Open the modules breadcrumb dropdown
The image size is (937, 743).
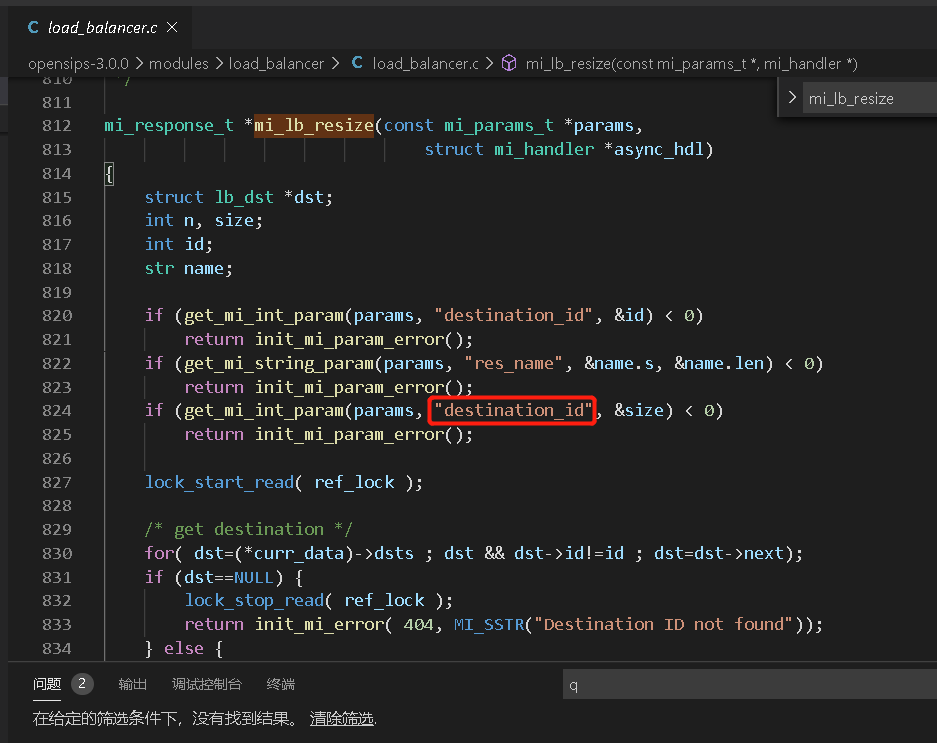(x=179, y=63)
